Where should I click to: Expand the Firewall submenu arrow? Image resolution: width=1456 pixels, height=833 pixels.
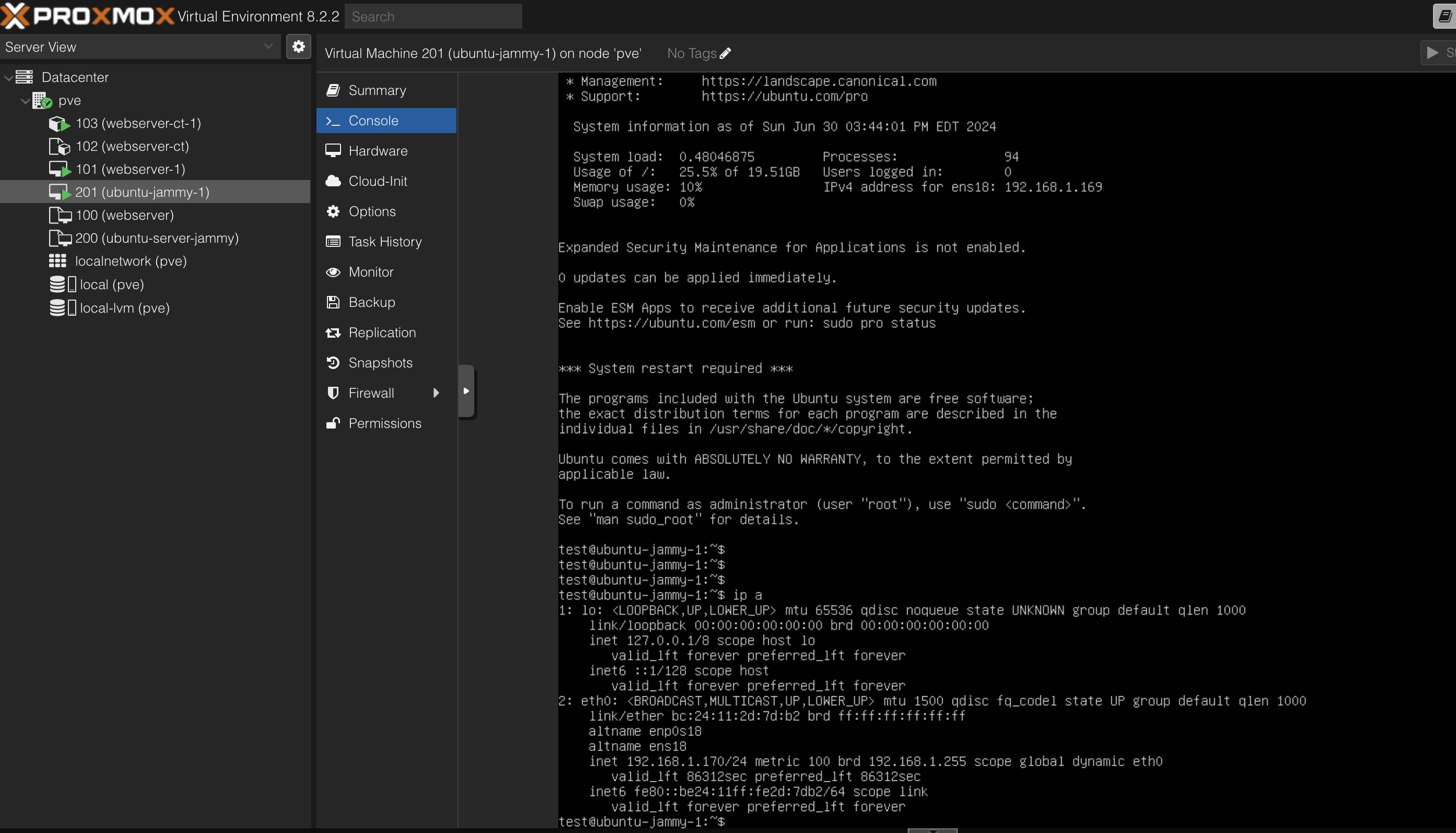coord(436,393)
